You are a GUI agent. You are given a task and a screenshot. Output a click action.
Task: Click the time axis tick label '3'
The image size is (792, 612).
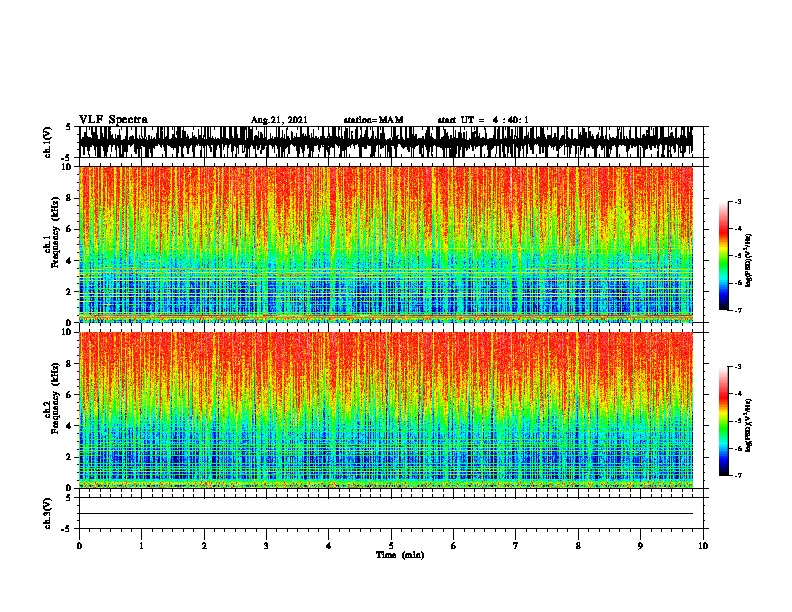point(266,545)
